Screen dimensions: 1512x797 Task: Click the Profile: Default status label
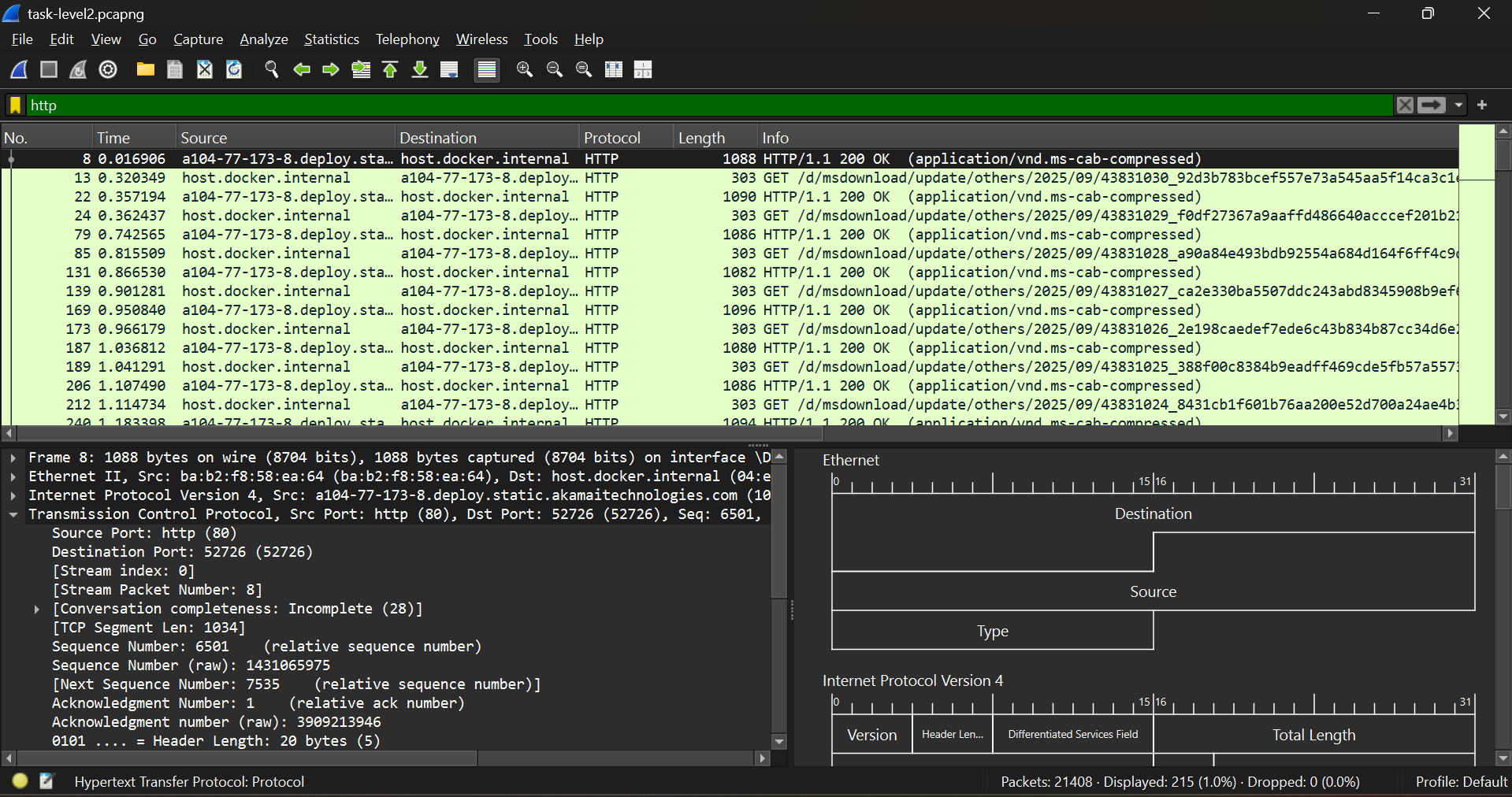click(x=1460, y=781)
